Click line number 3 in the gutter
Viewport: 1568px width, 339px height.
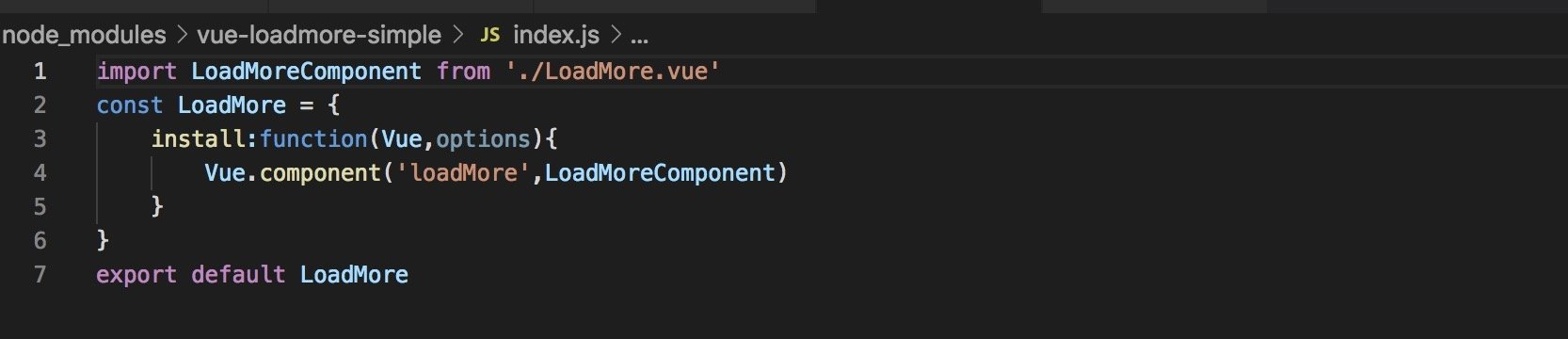click(40, 139)
